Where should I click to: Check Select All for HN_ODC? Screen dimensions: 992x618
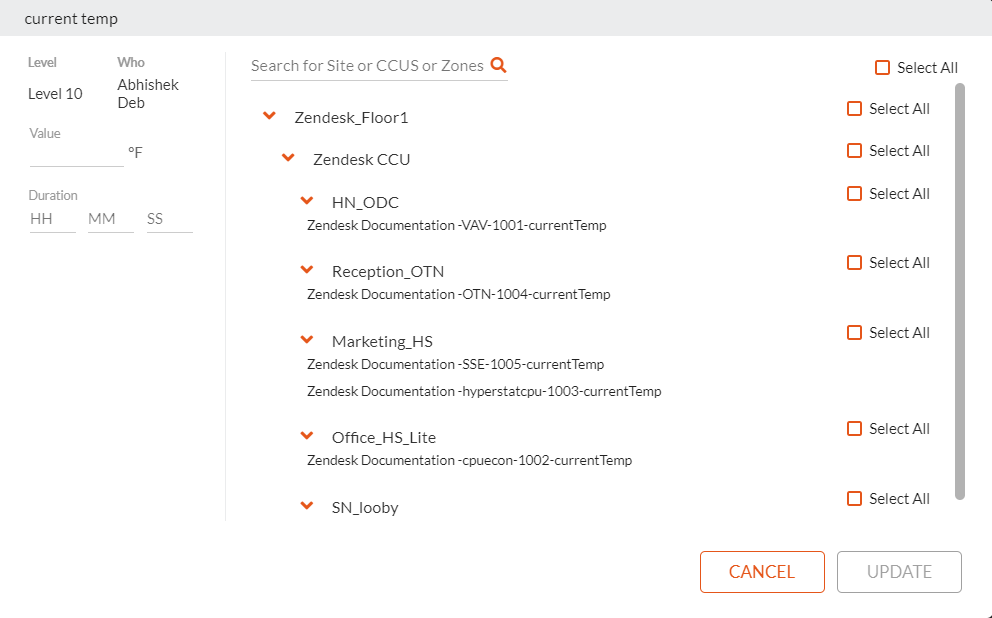[855, 193]
